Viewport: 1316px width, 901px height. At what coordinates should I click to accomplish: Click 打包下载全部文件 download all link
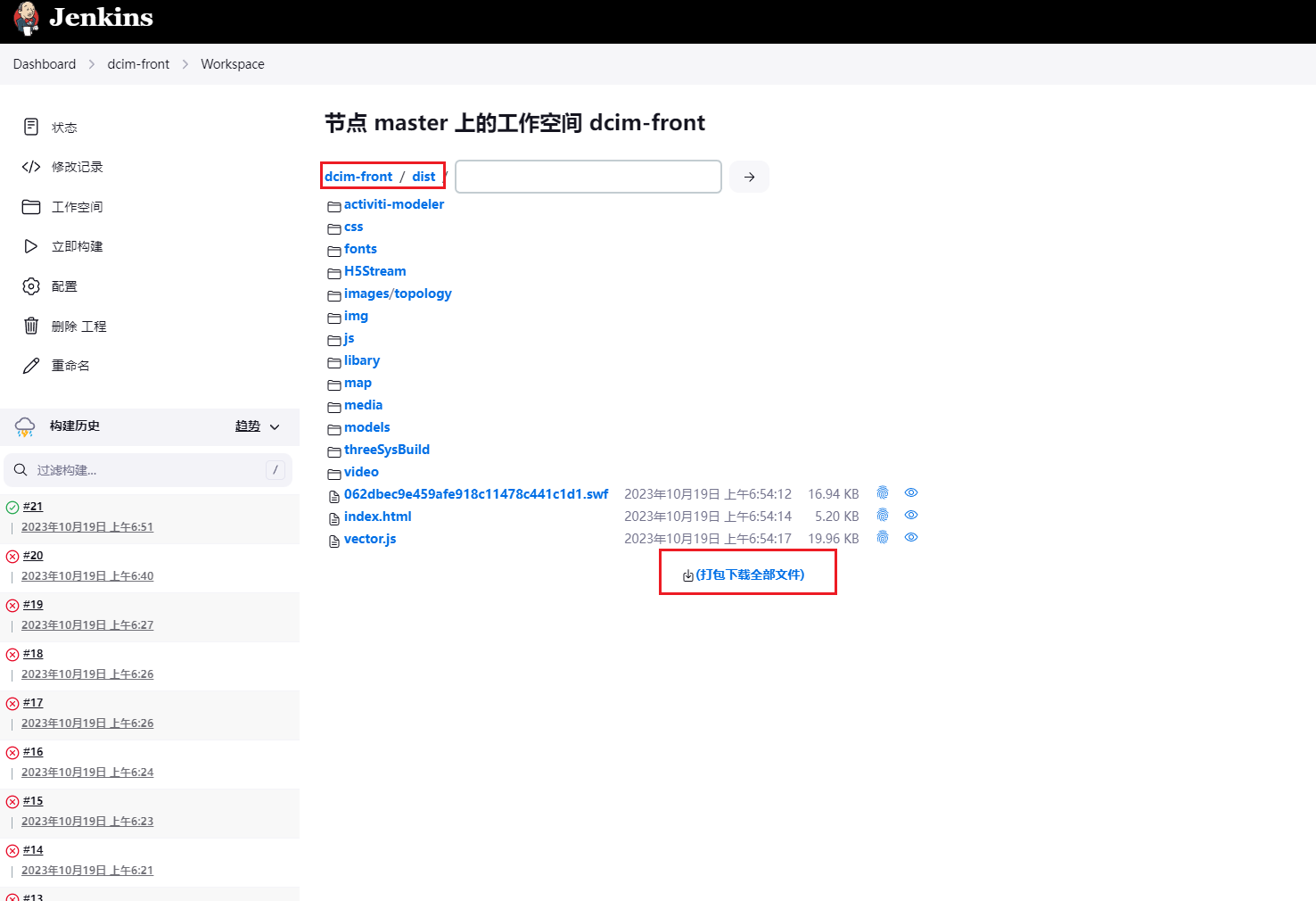click(x=750, y=574)
